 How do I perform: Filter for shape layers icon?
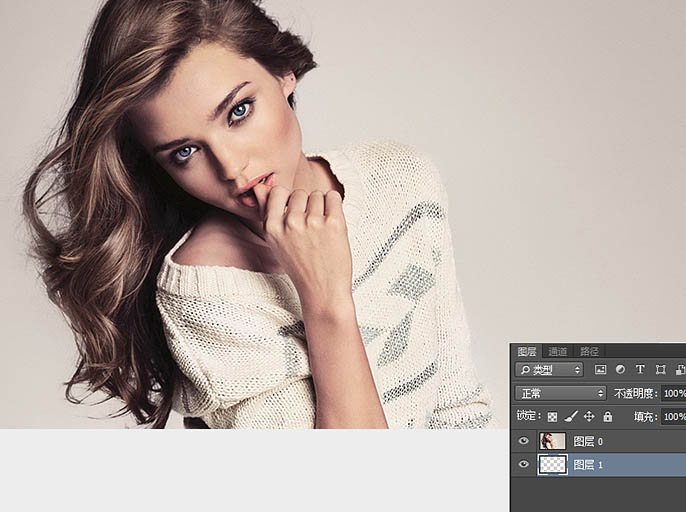click(660, 370)
